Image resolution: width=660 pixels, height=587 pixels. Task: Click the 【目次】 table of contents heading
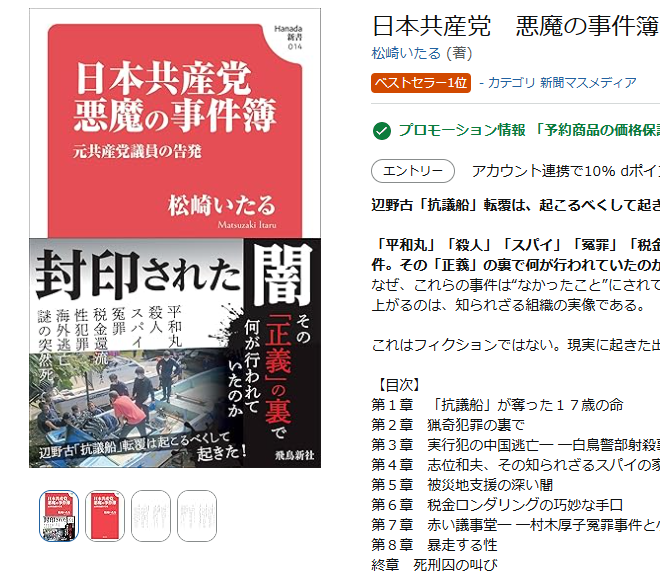pos(398,384)
